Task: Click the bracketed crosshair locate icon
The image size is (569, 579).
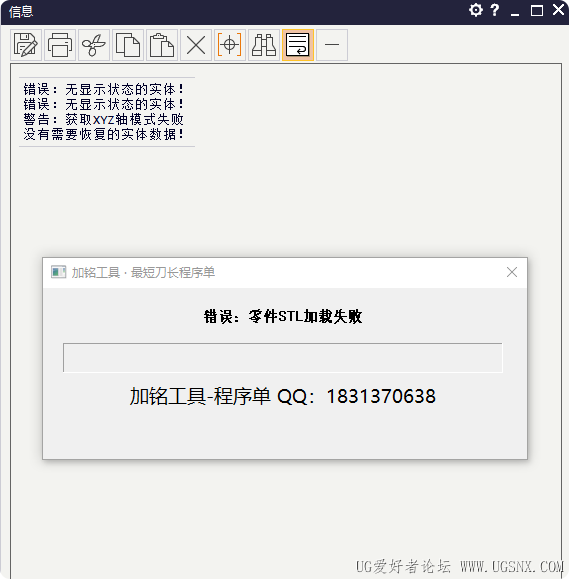Action: click(230, 45)
